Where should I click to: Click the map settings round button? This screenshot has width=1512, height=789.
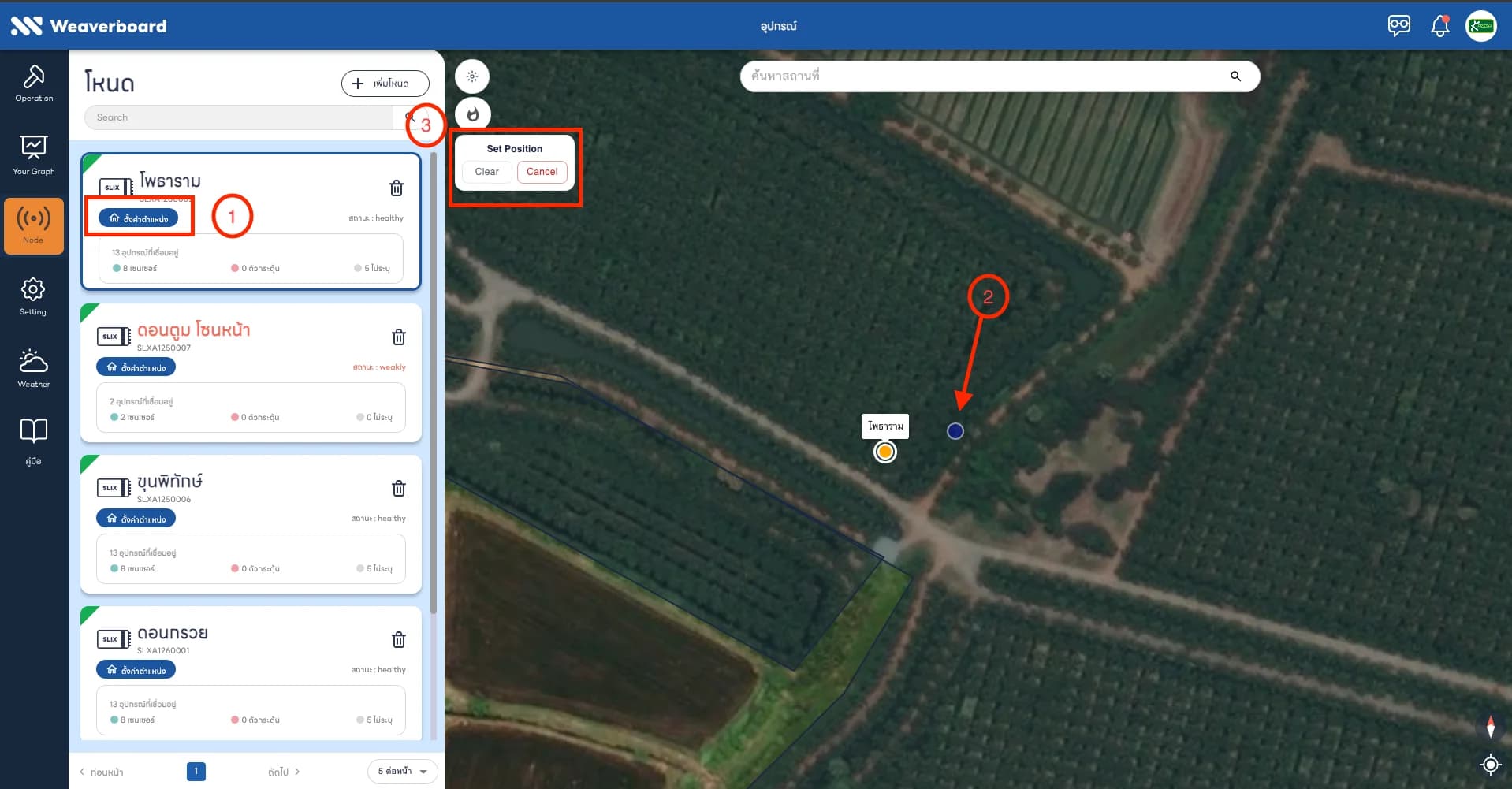pyautogui.click(x=472, y=76)
